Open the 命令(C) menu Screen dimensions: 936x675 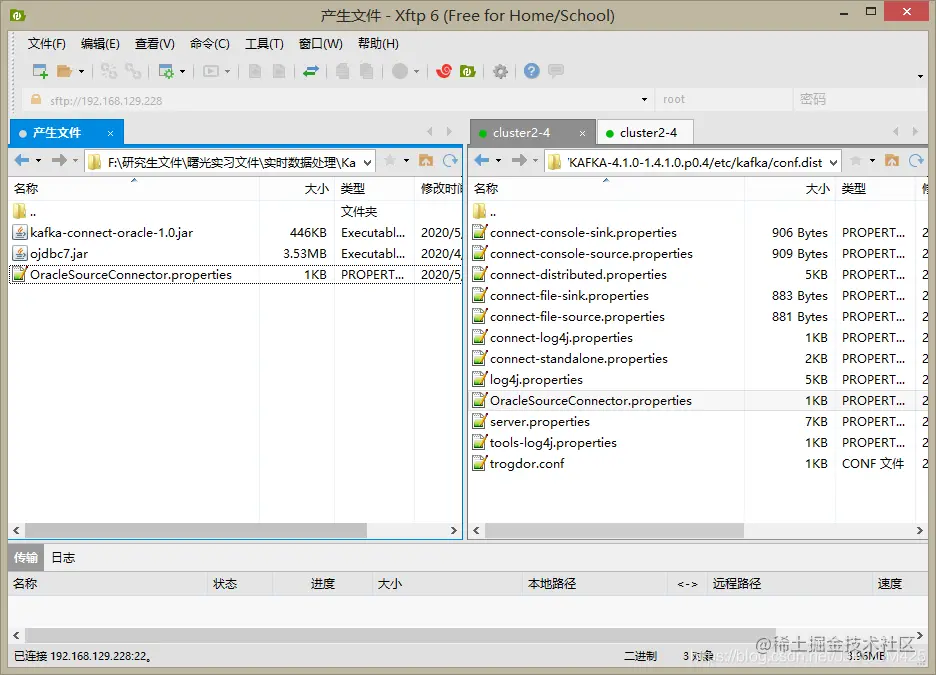click(210, 44)
